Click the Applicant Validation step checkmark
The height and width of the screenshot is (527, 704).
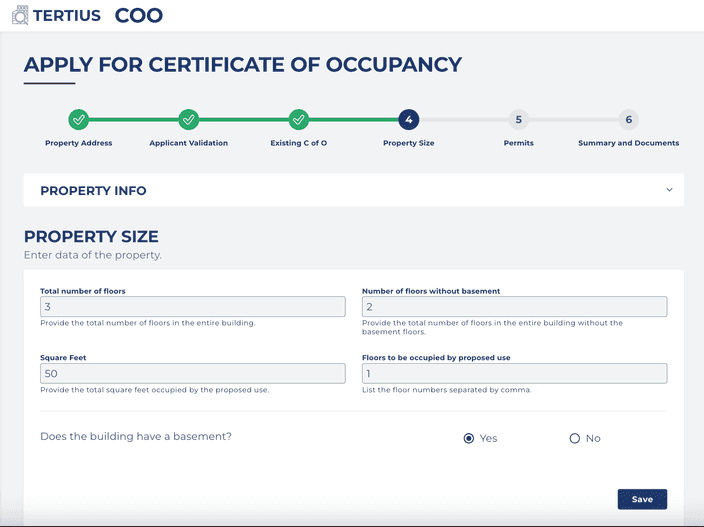(189, 120)
